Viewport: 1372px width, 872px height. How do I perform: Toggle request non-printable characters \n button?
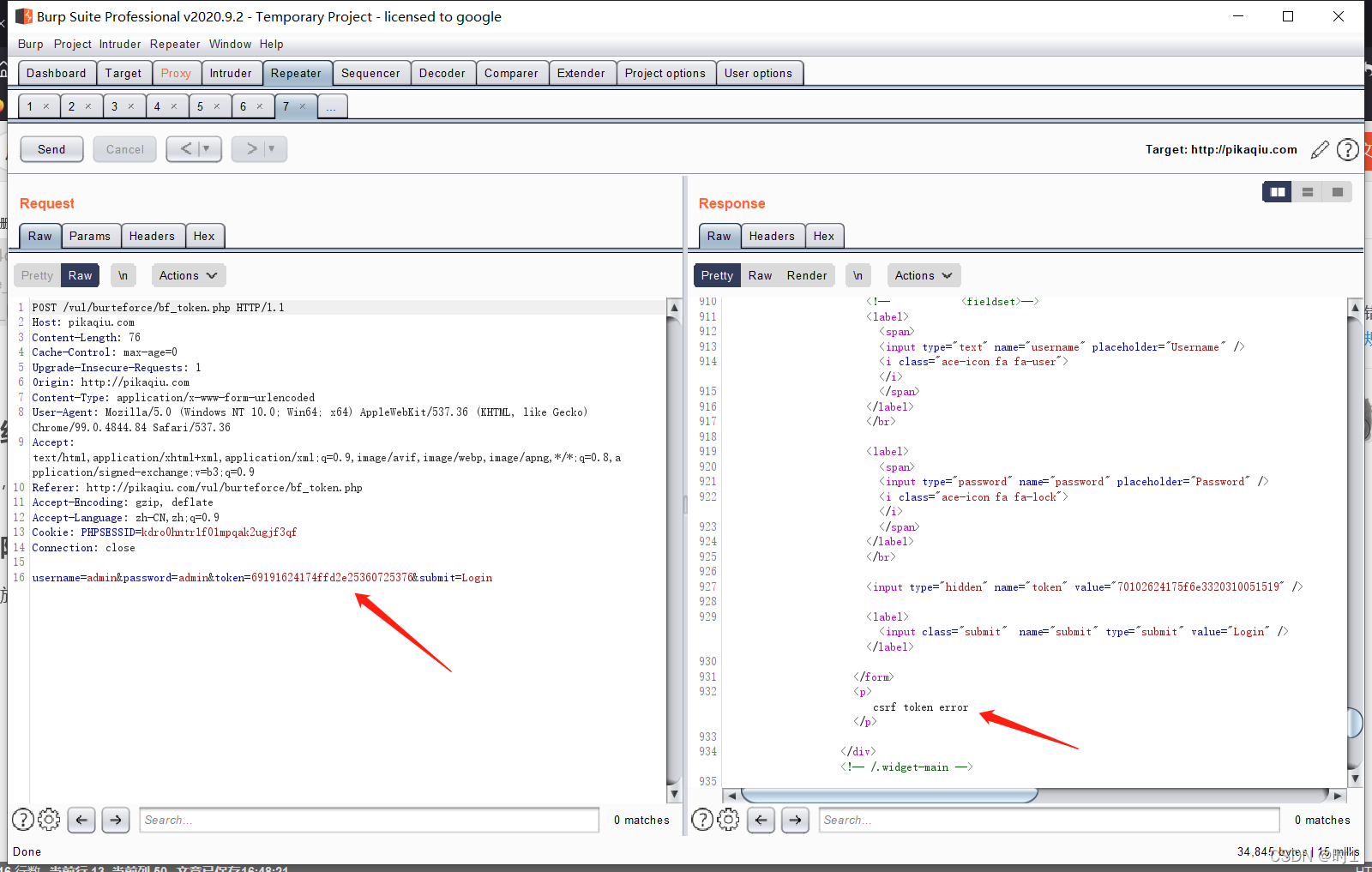point(123,275)
